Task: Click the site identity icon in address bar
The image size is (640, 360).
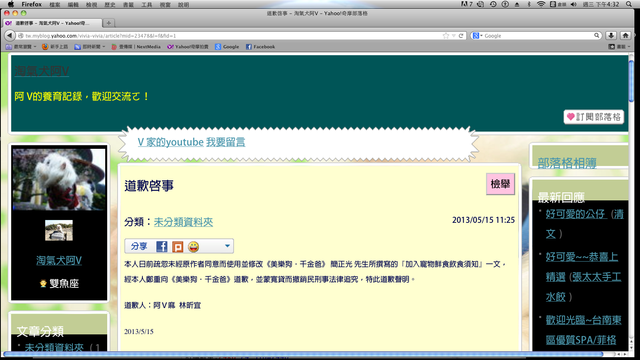Action: [x=20, y=36]
